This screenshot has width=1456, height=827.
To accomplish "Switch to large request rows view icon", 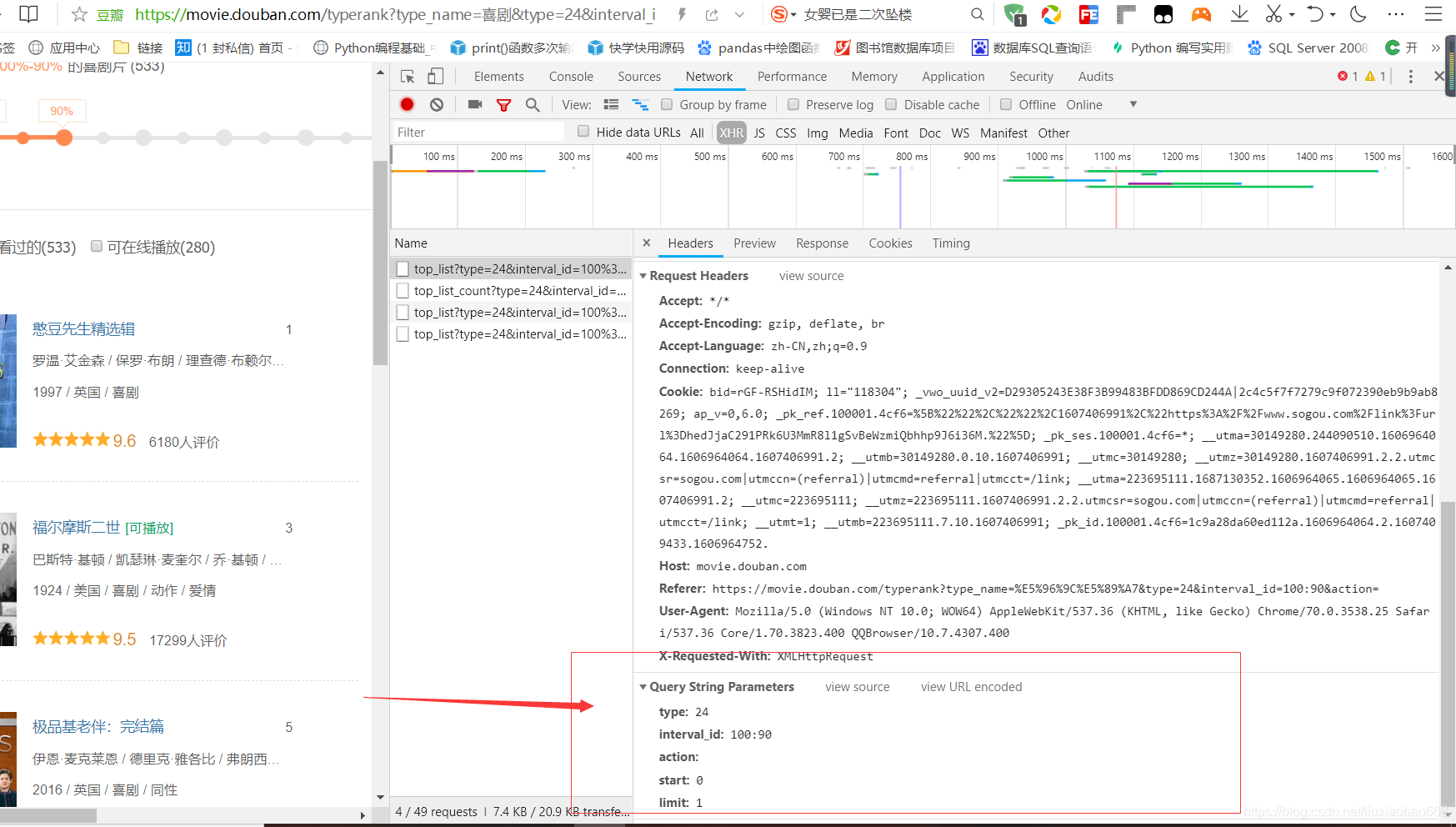I will click(611, 104).
